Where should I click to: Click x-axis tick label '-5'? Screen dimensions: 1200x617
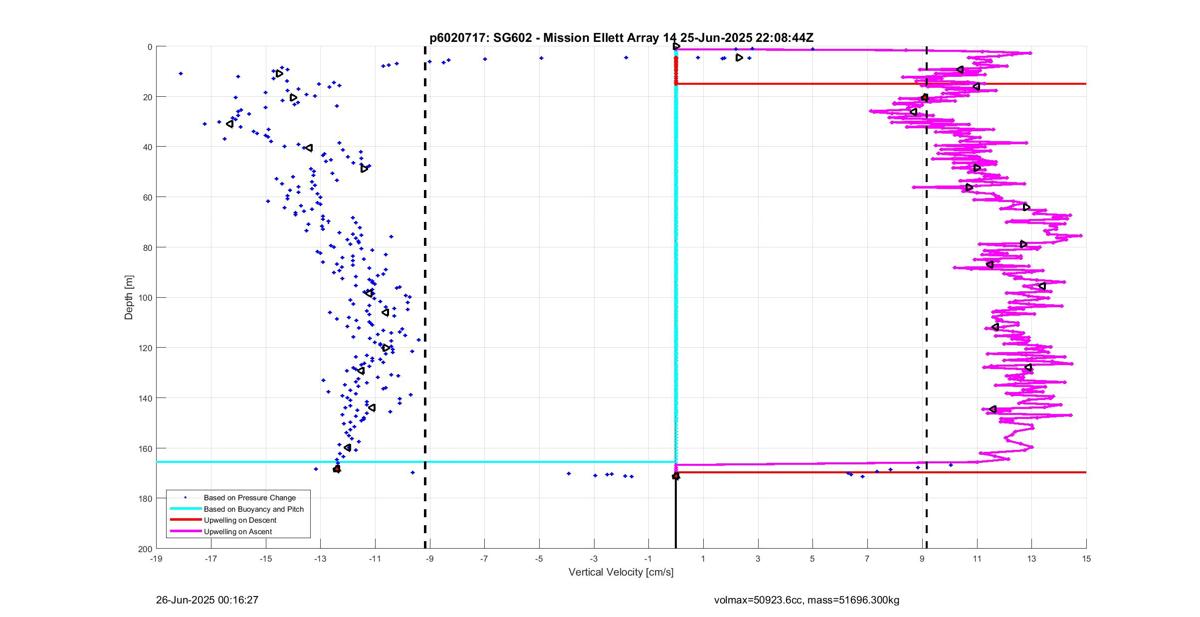[539, 558]
